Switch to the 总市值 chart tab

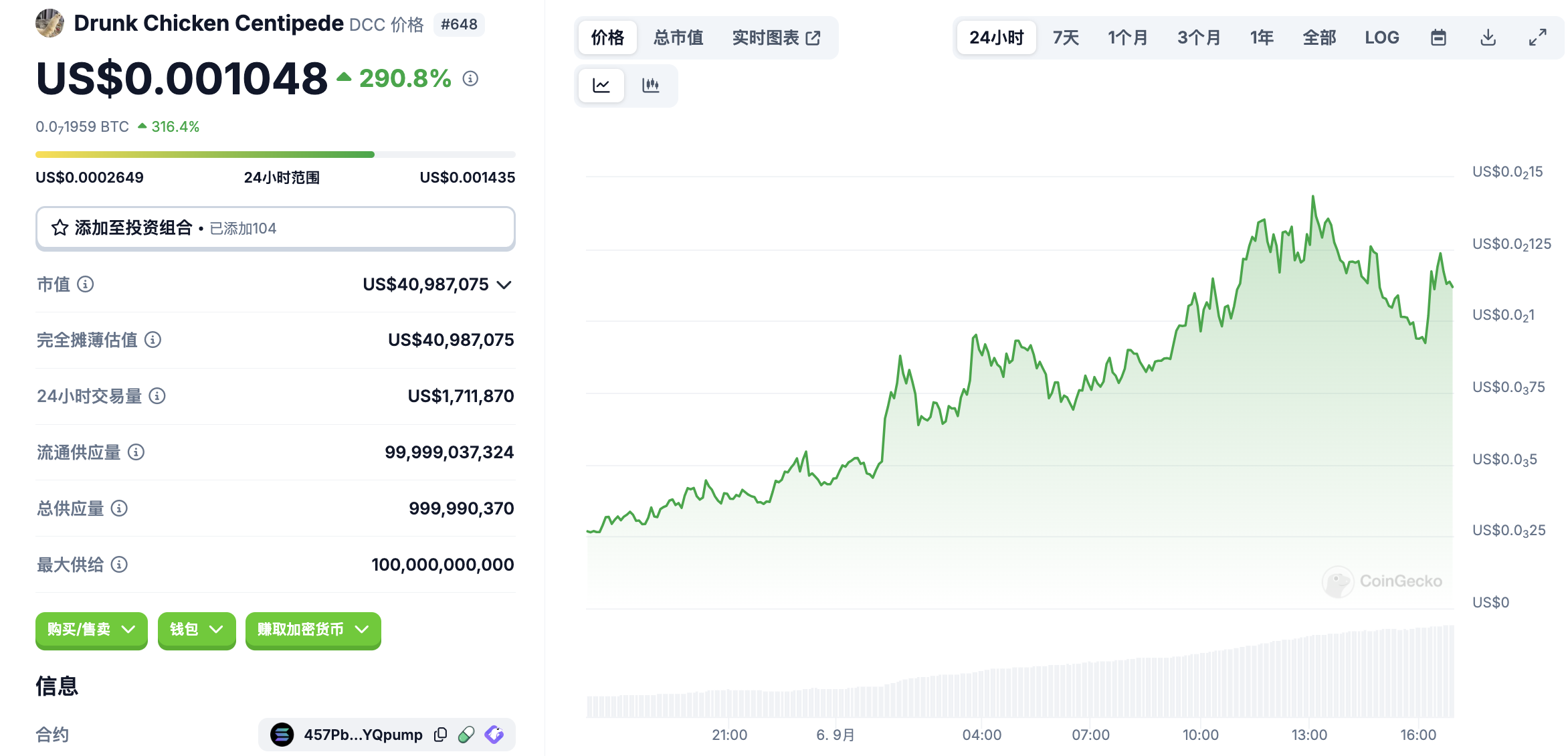click(x=678, y=37)
